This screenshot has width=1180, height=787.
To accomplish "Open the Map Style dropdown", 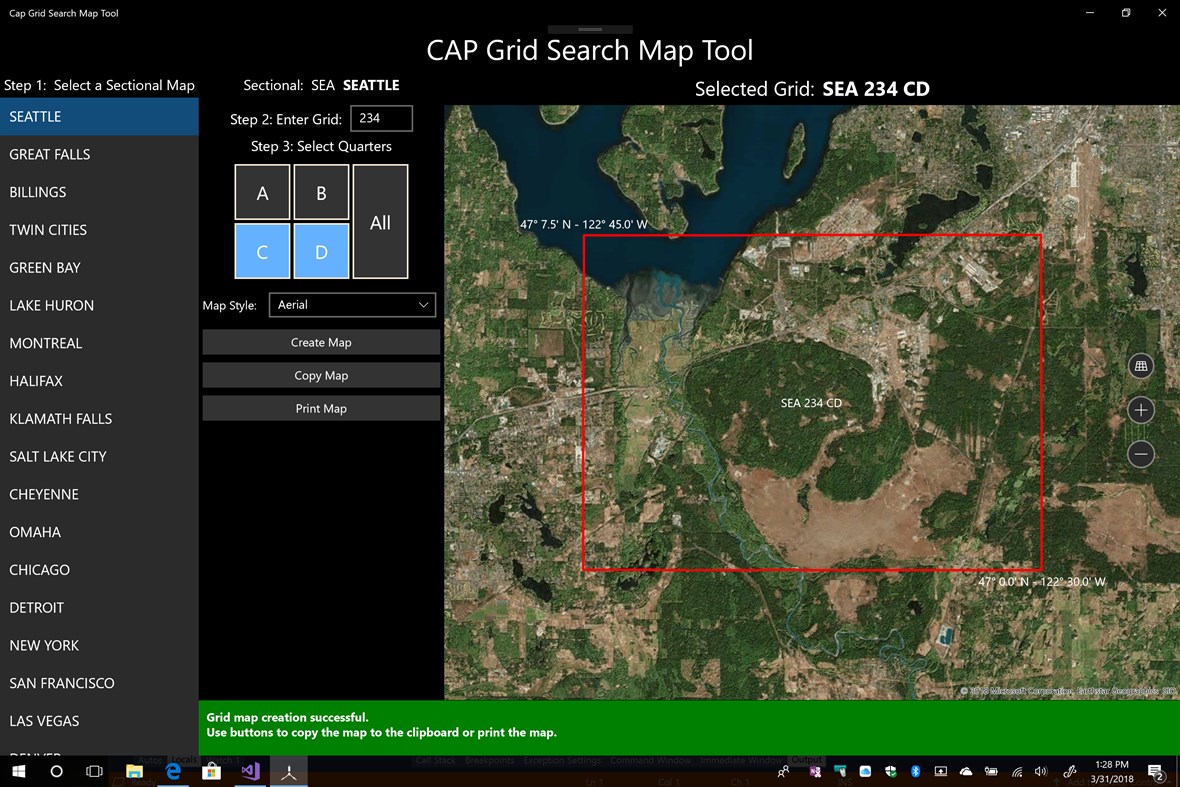I will pyautogui.click(x=352, y=305).
